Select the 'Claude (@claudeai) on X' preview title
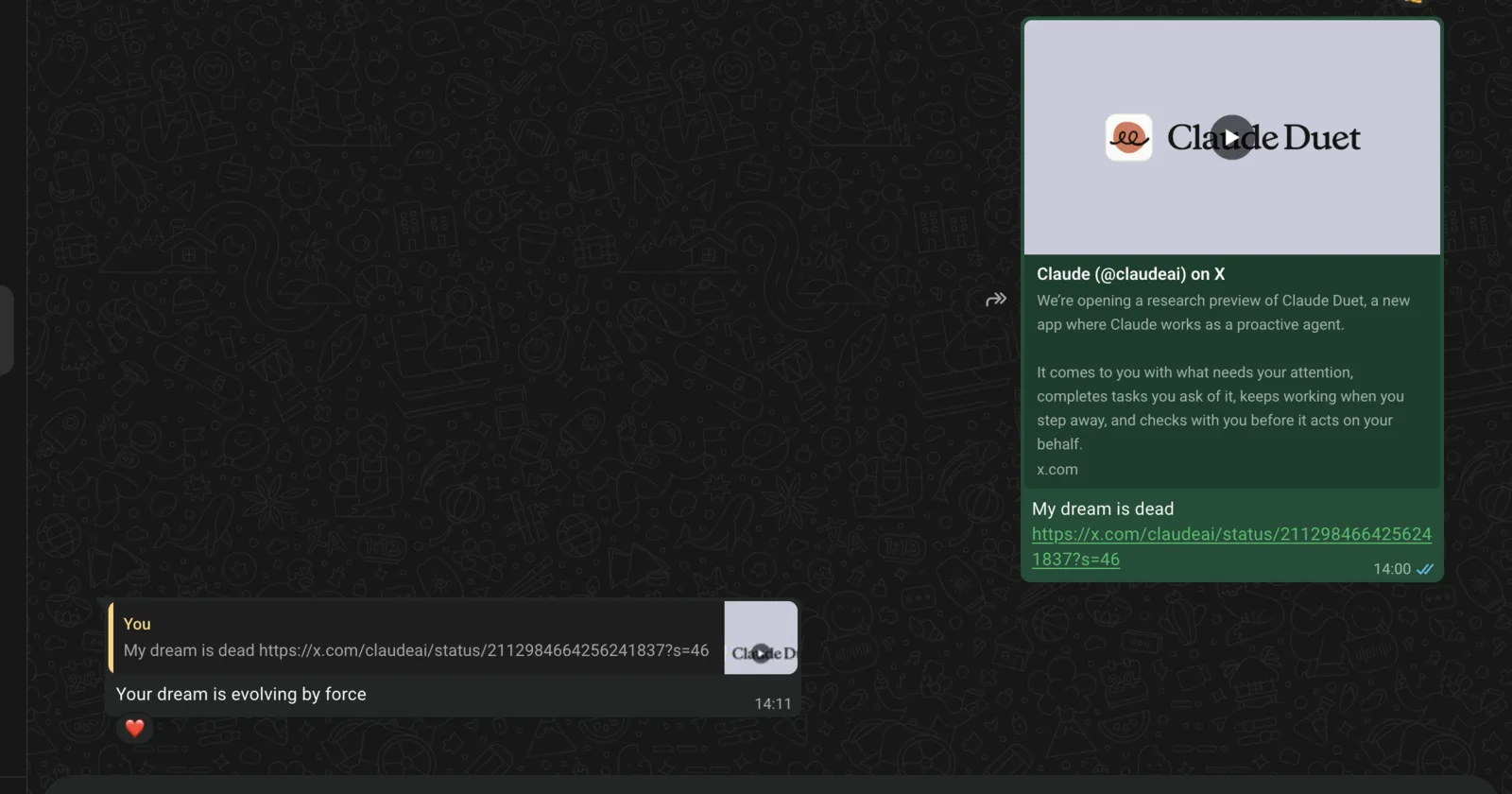Screen dimensions: 1512x794 coord(1130,274)
